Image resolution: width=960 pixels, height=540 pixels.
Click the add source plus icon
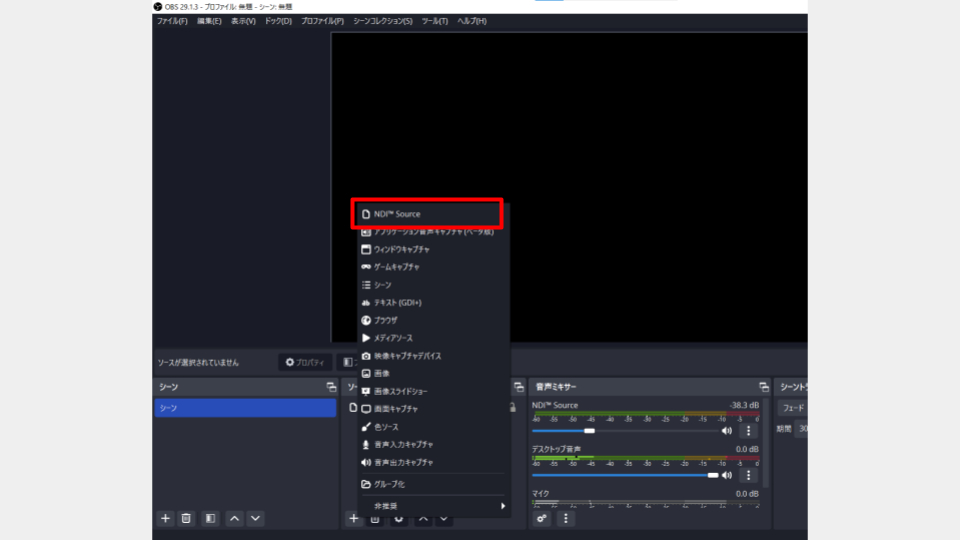pyautogui.click(x=353, y=518)
